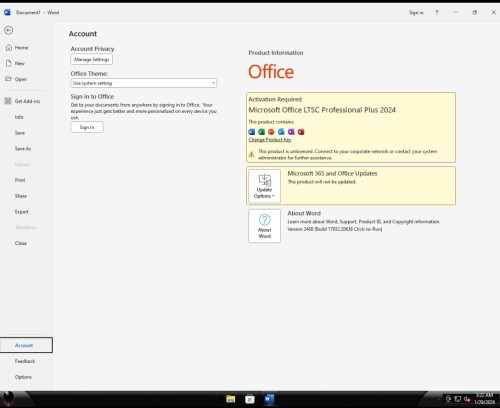Click 'This product will not be updated' text
Image resolution: width=500 pixels, height=408 pixels.
322,182
